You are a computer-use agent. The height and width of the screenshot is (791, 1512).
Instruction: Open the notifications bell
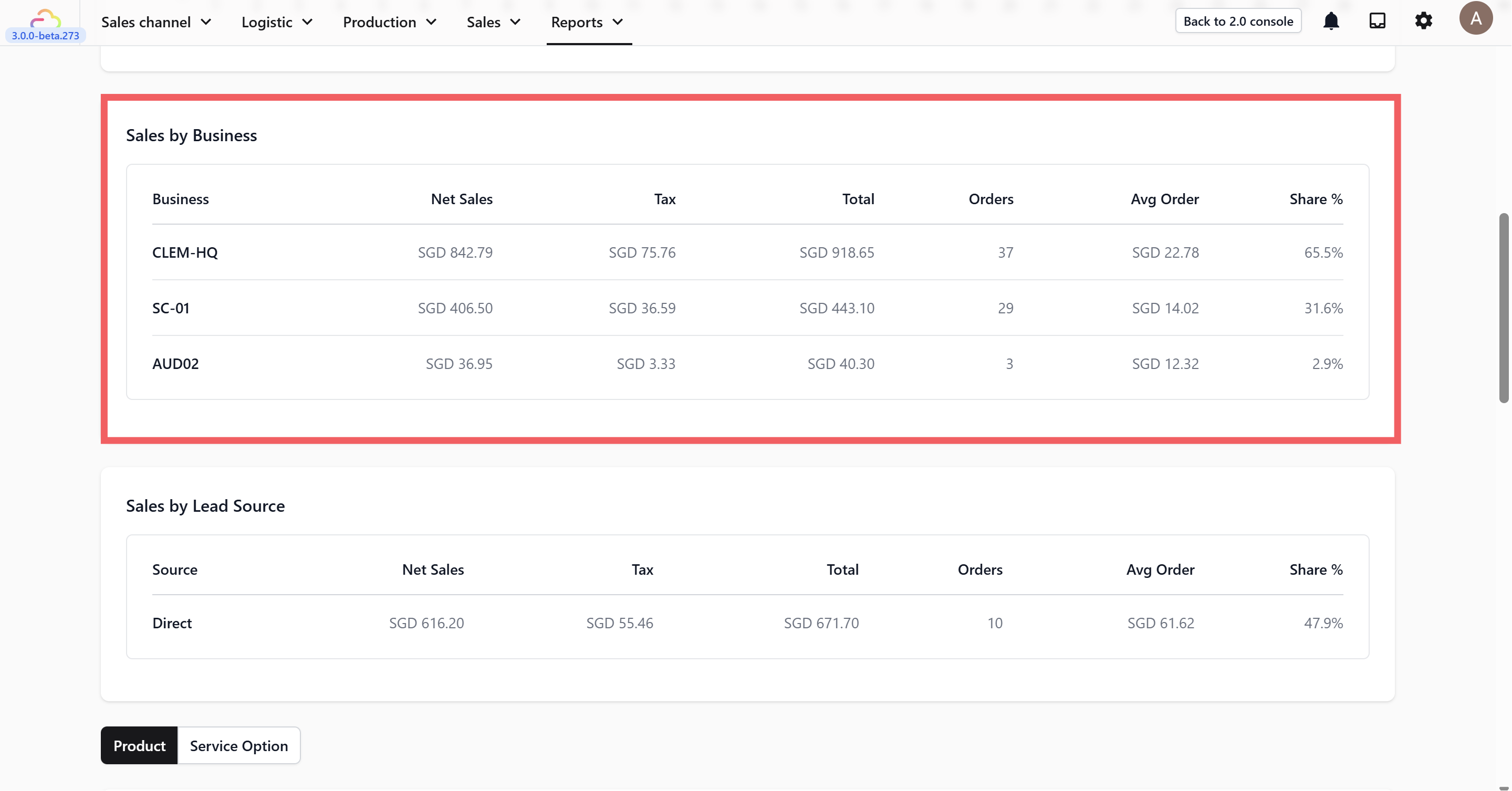coord(1331,21)
